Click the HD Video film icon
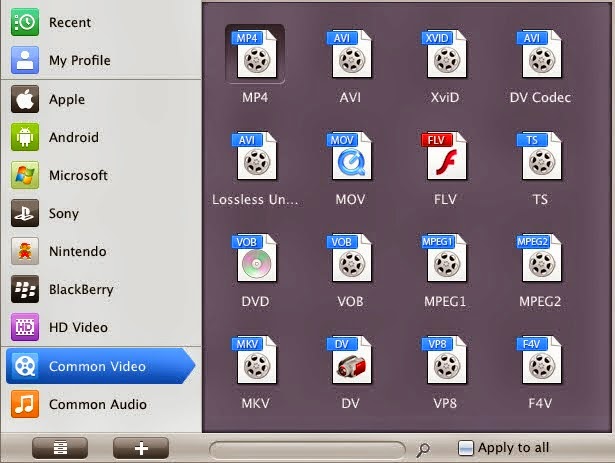615x463 pixels. (x=25, y=327)
